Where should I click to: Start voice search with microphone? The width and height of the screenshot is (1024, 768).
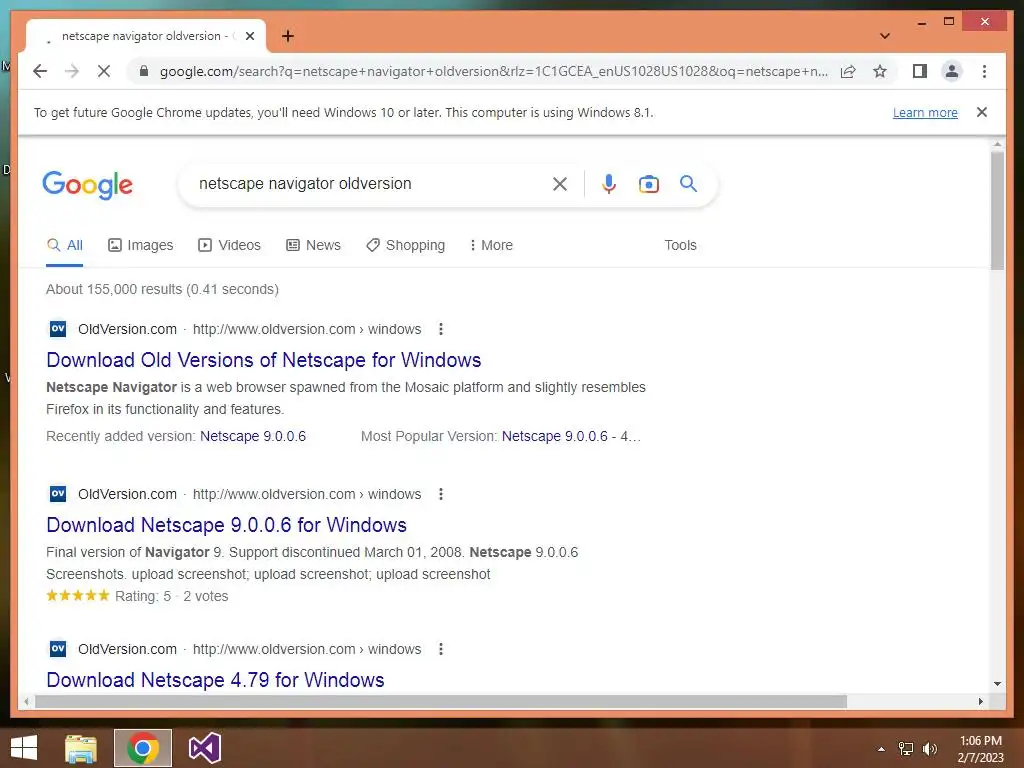pos(609,184)
